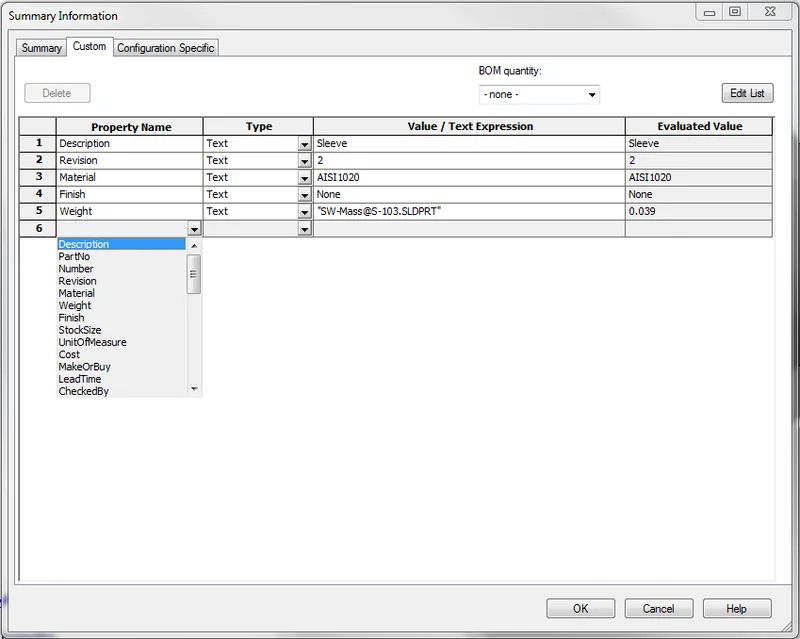The width and height of the screenshot is (800, 639).
Task: Select row header 3 for Material
Action: tap(37, 177)
